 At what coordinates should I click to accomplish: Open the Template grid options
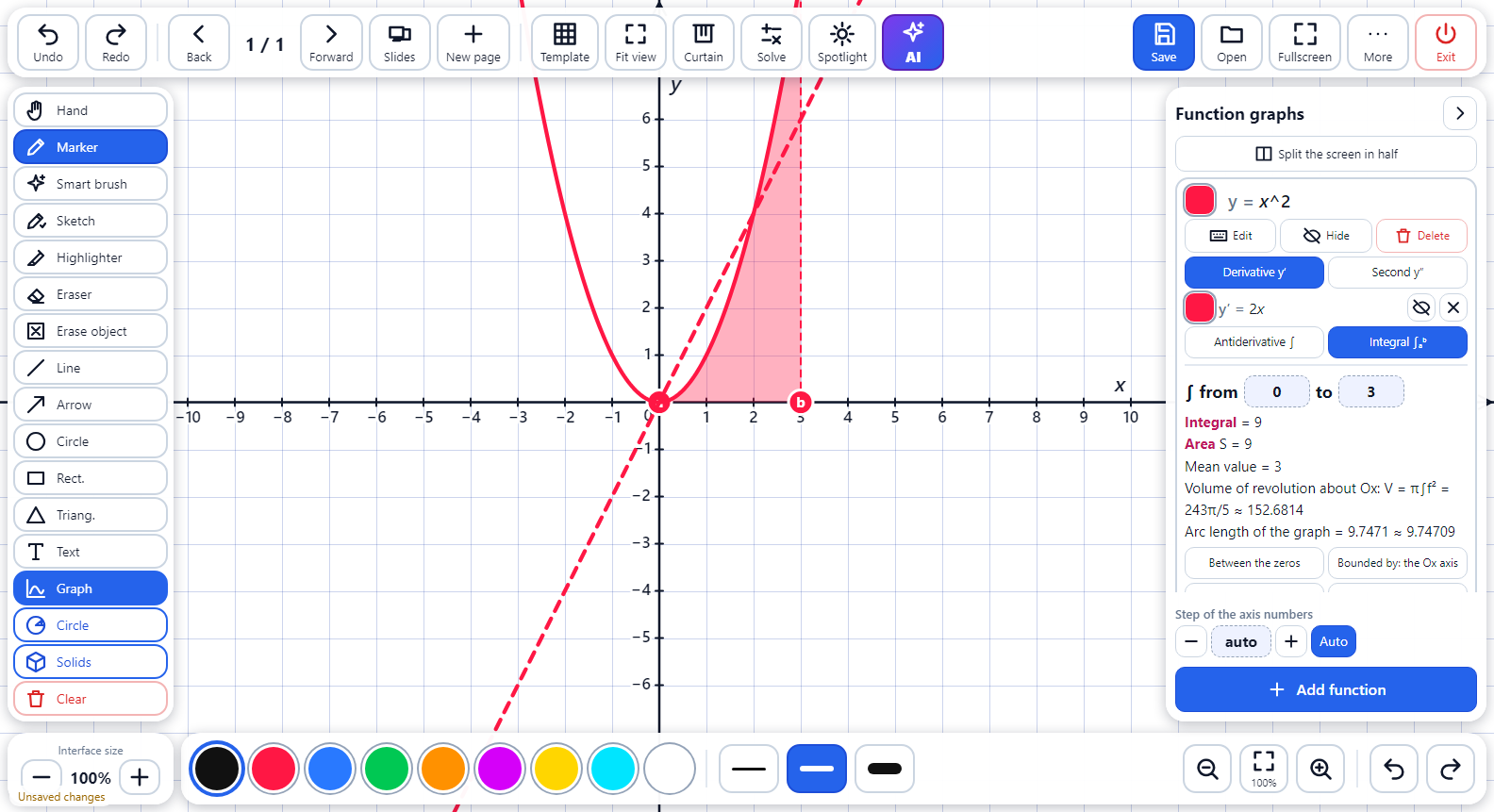coord(565,42)
